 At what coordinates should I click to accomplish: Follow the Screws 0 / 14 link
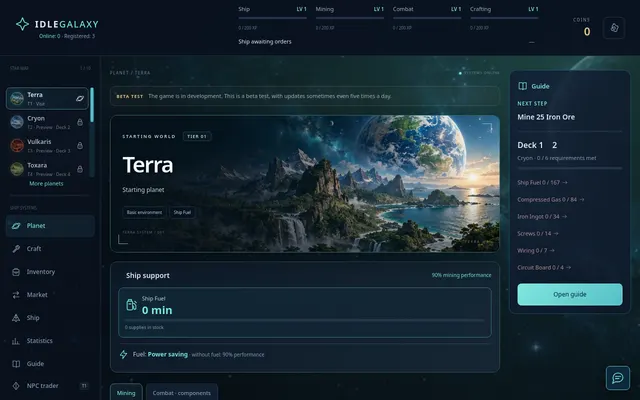[x=538, y=233]
